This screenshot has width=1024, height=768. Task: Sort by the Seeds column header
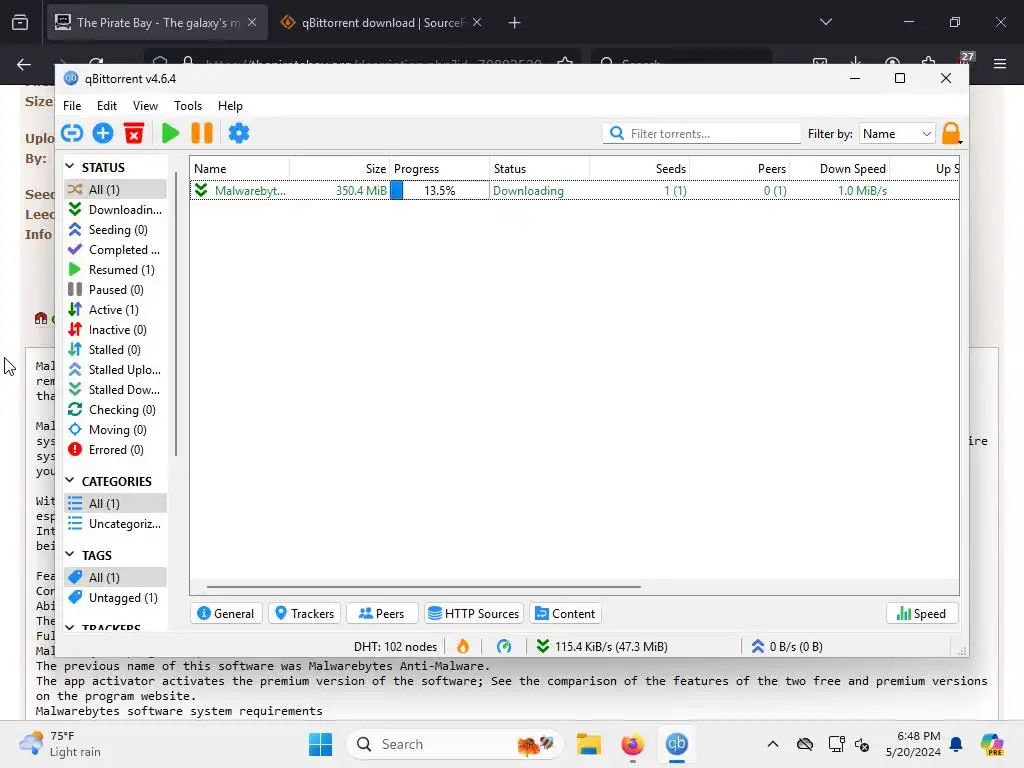tap(639, 168)
